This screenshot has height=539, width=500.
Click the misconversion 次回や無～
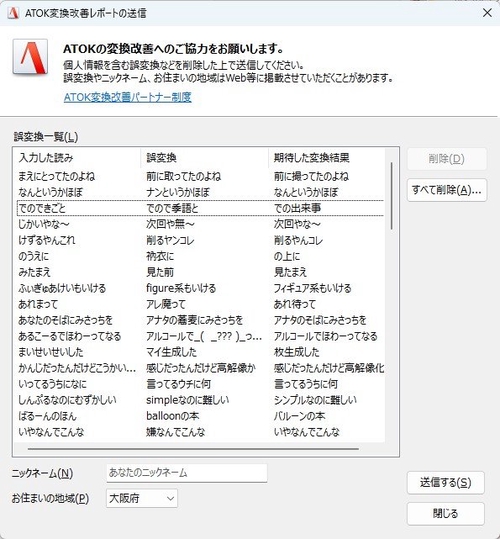(170, 224)
